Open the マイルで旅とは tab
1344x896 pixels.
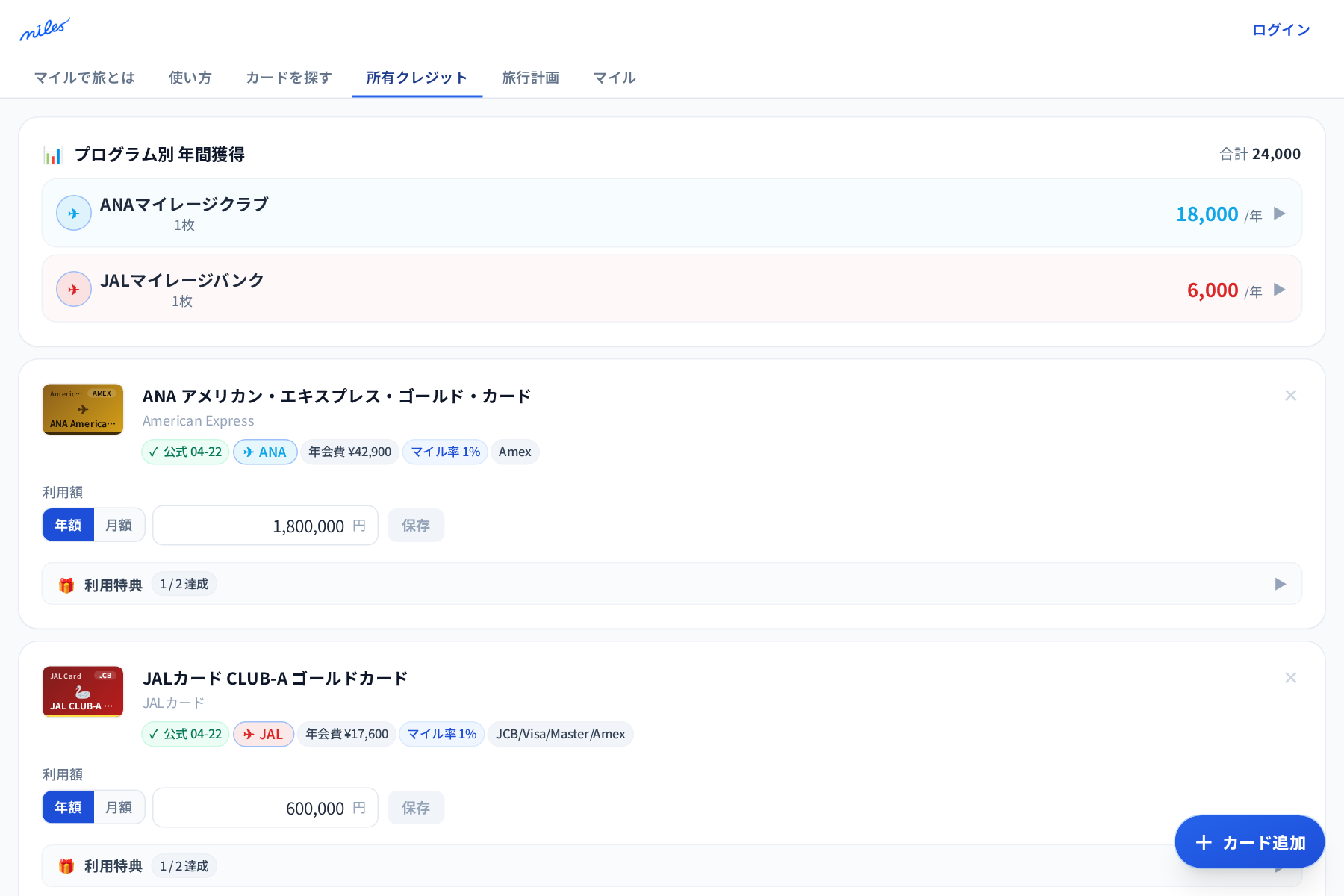[x=84, y=78]
